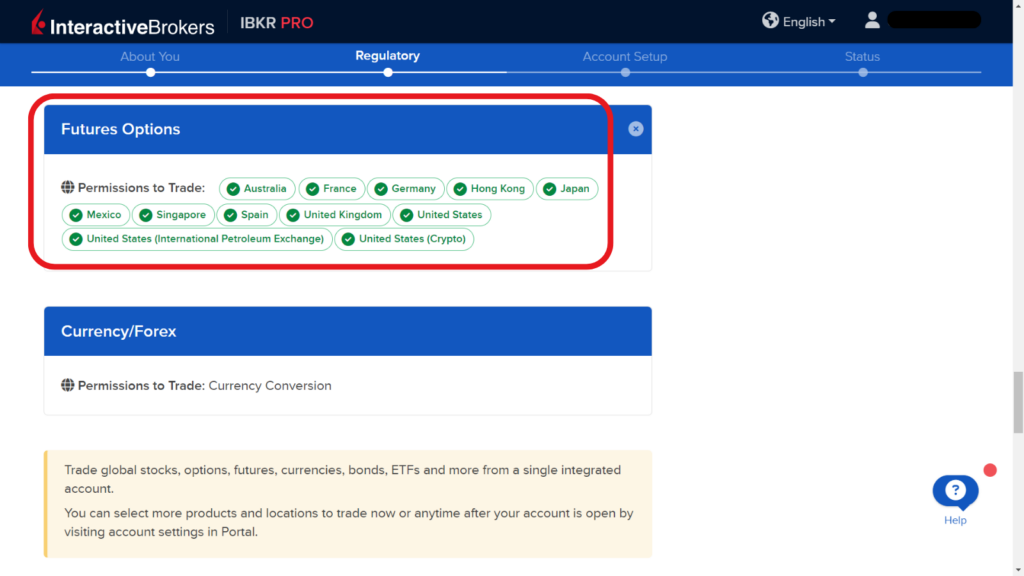
Task: Click the globe icon in the Currency/Forex section
Action: point(67,385)
